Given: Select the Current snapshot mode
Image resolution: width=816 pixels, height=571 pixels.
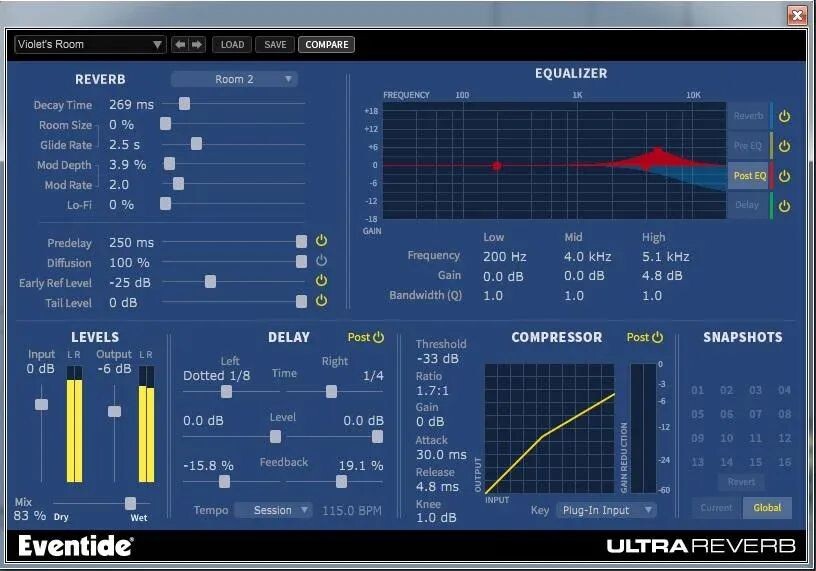Looking at the screenshot, I should (716, 507).
